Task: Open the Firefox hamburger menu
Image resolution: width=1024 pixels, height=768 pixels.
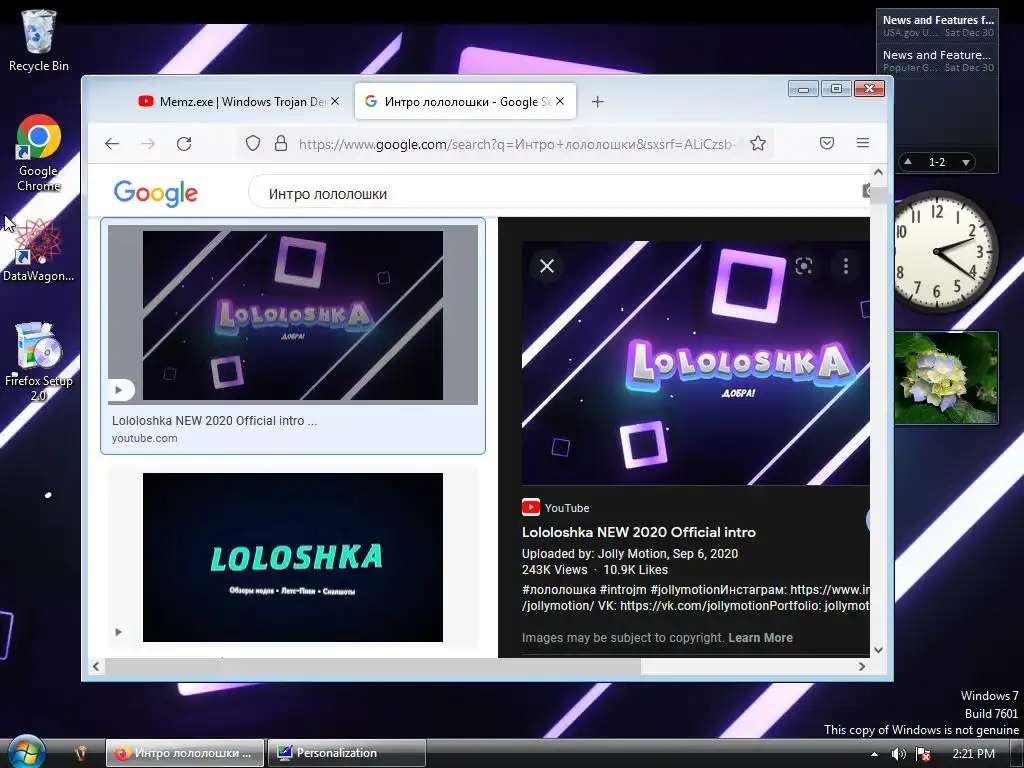Action: coord(863,143)
